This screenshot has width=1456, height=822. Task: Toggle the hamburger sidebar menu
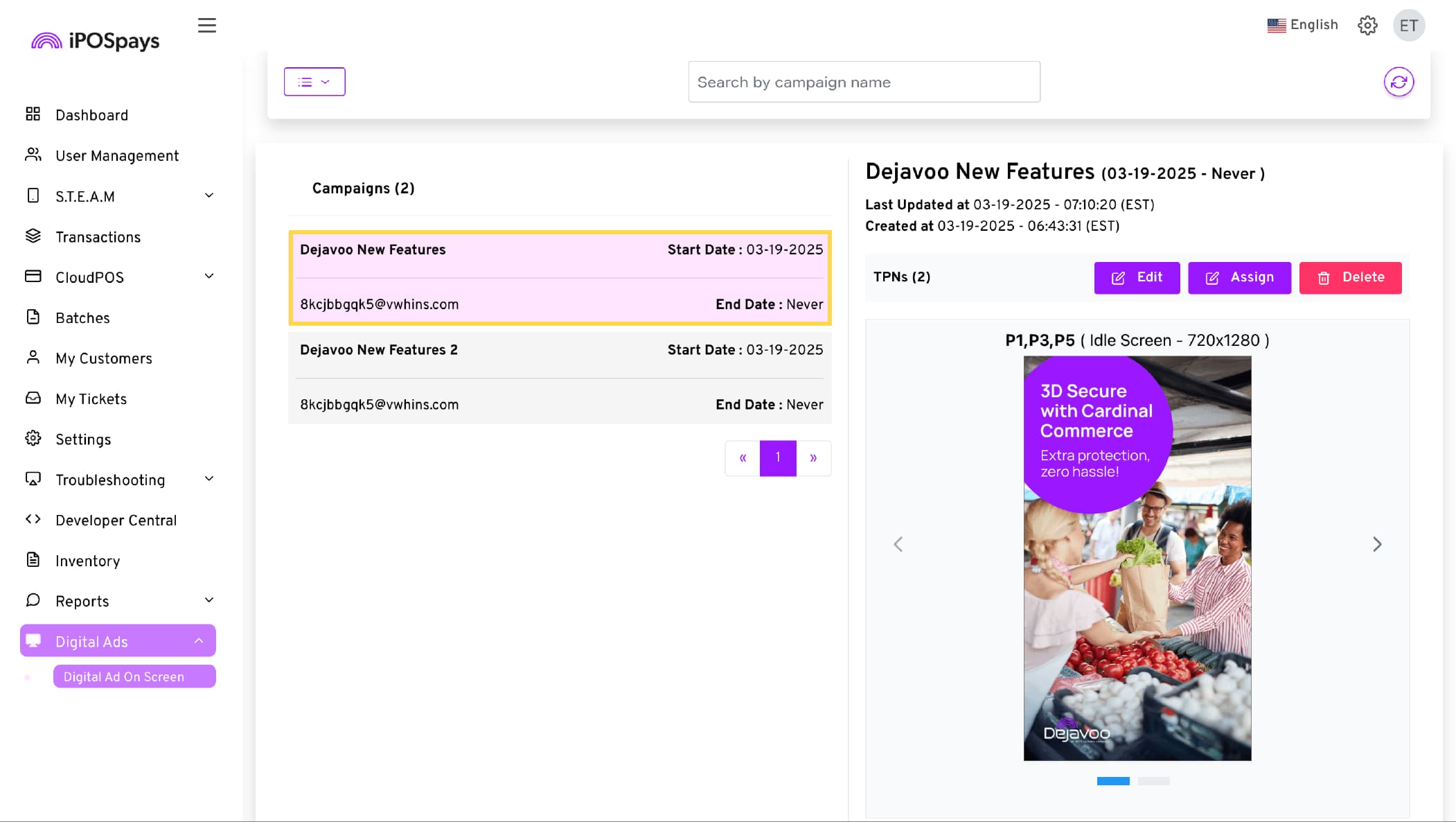206,26
